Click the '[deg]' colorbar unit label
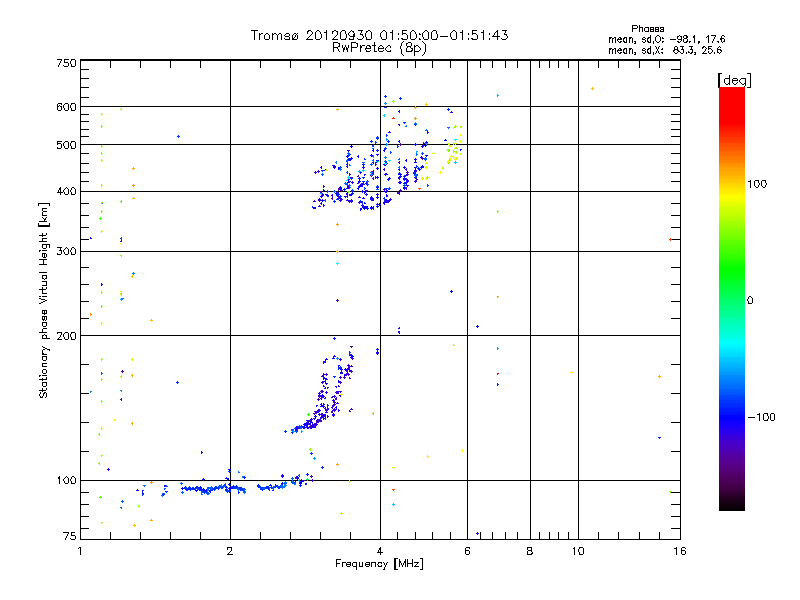 point(734,80)
